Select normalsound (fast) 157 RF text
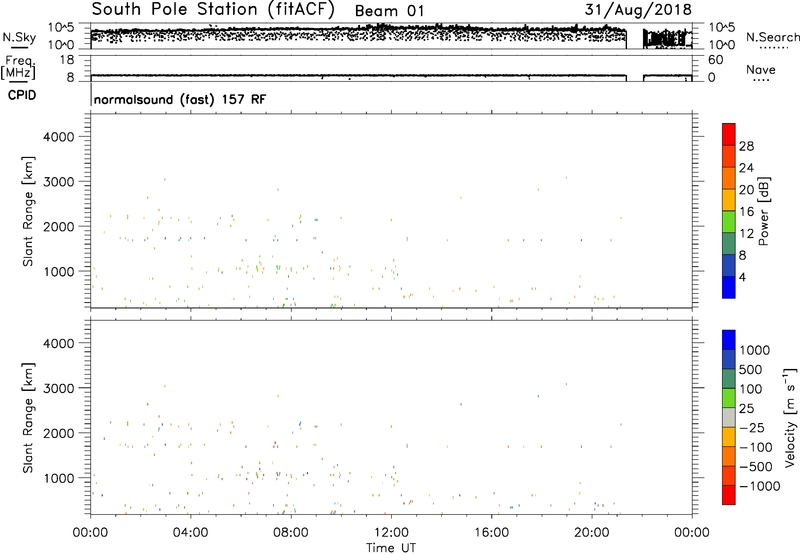 coord(180,99)
